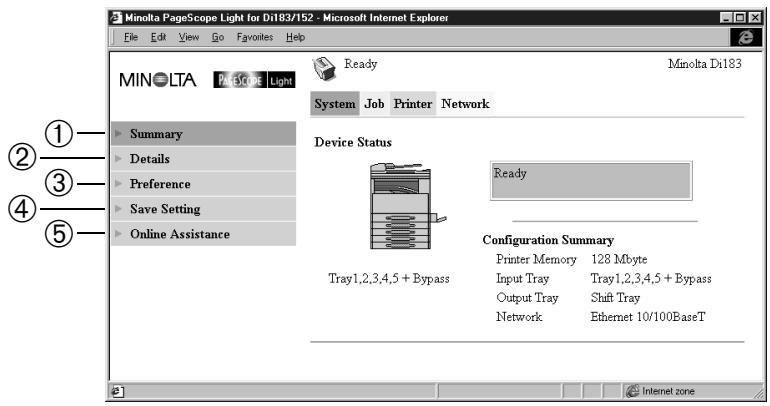The width and height of the screenshot is (770, 406).
Task: Click the tray caption under the copier image
Action: coord(389,278)
